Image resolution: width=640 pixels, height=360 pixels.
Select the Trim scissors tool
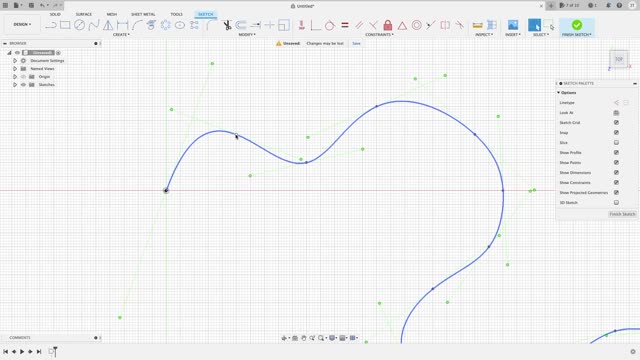point(227,25)
